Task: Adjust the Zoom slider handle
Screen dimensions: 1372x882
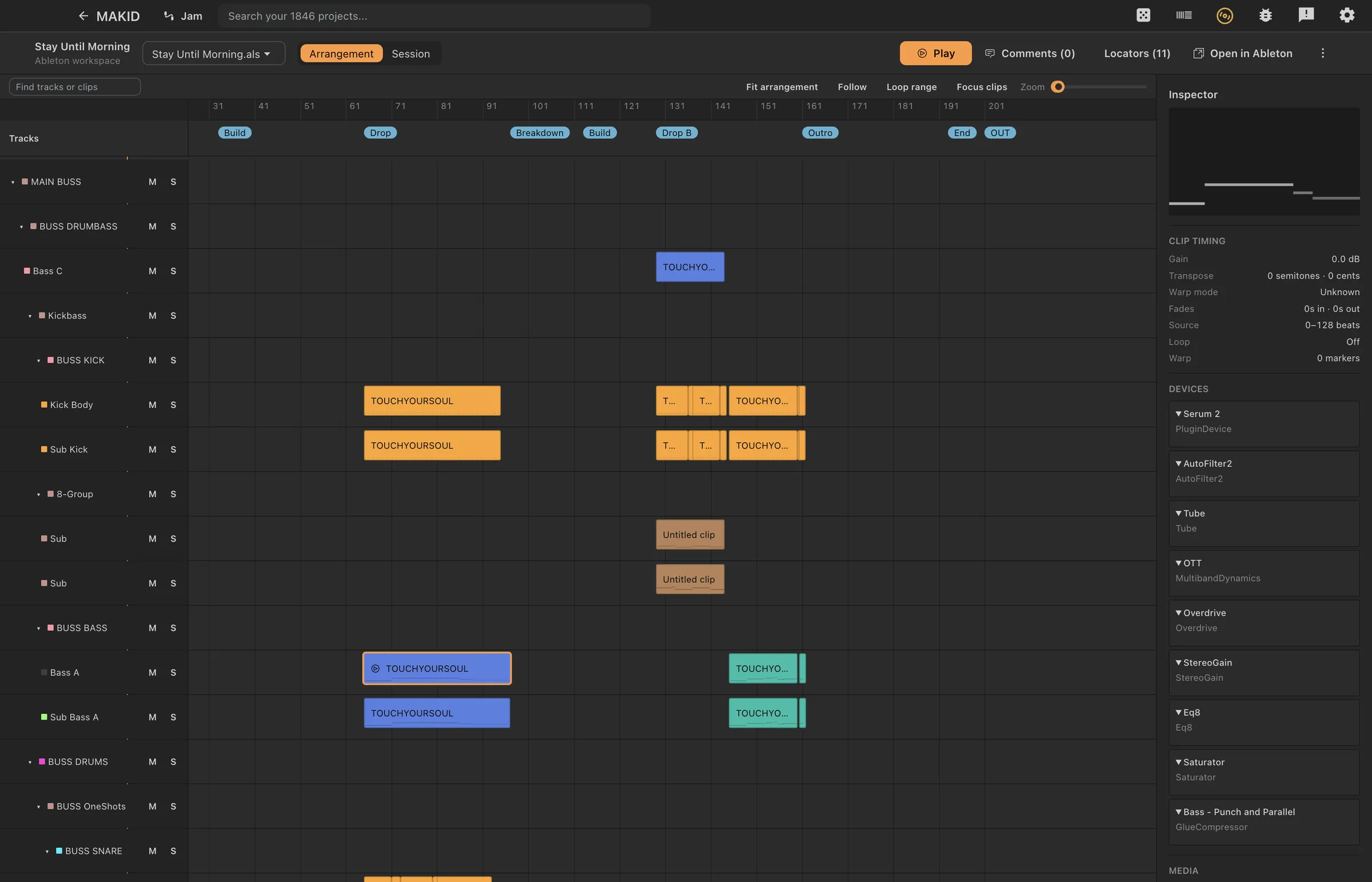Action: tap(1058, 87)
